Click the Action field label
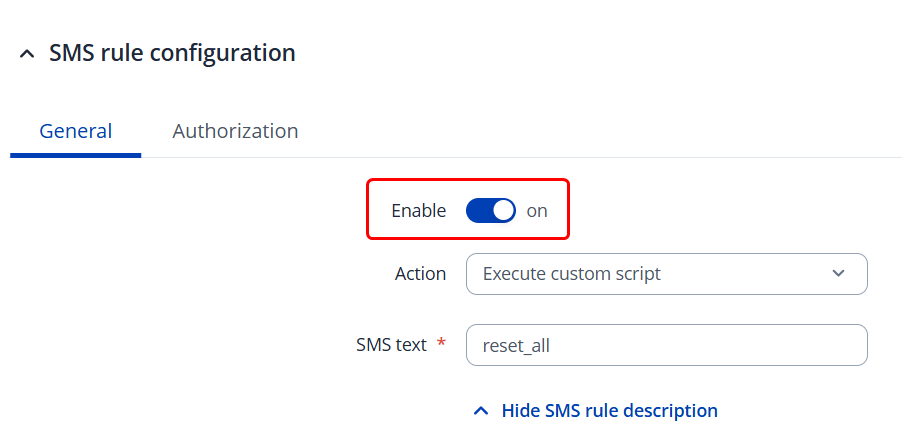The image size is (902, 446). click(x=420, y=274)
